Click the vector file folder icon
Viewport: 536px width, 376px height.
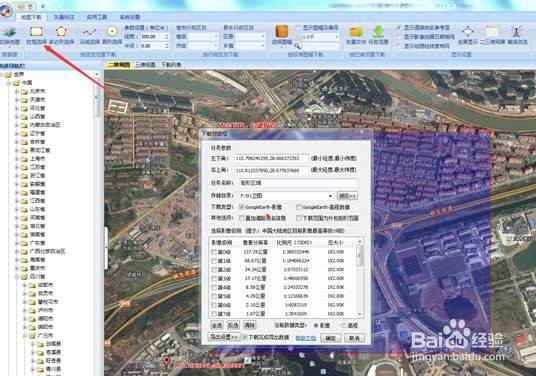pos(356,32)
